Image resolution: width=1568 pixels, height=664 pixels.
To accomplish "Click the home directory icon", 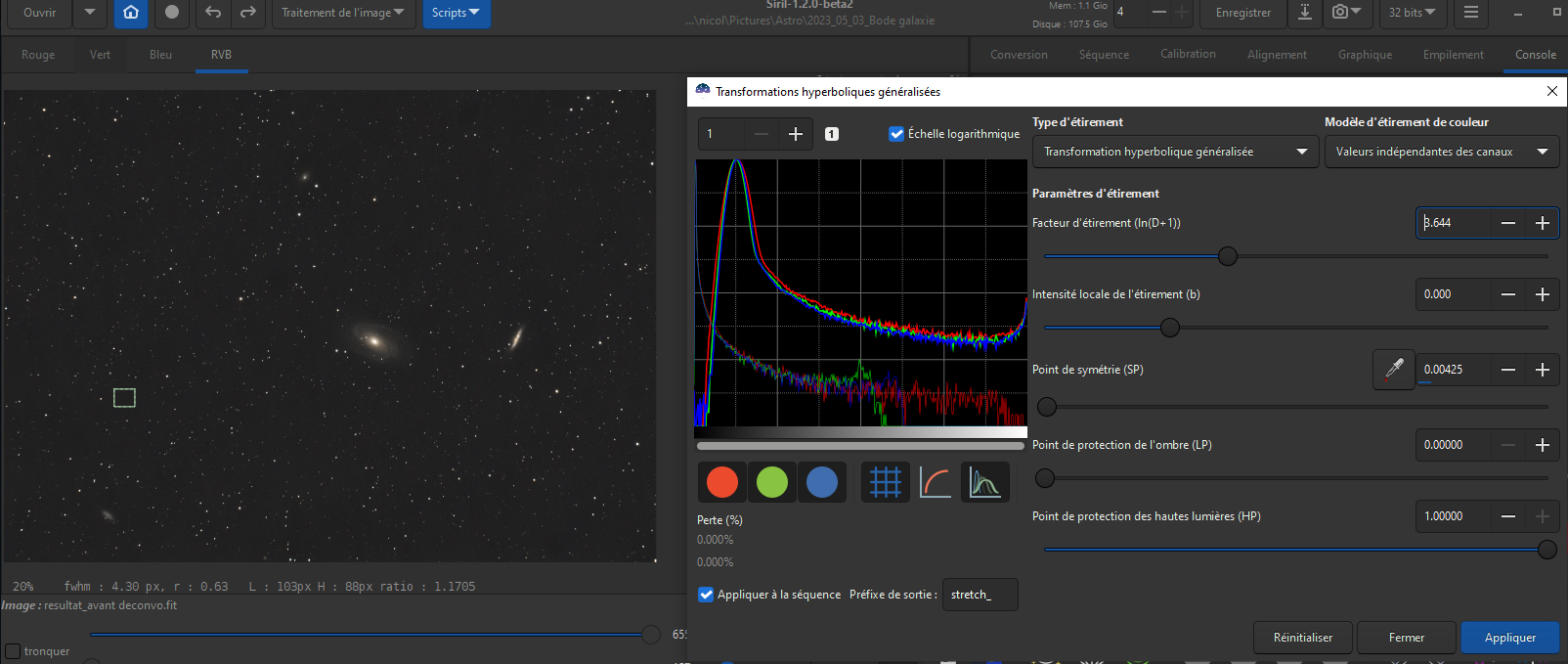I will point(131,13).
